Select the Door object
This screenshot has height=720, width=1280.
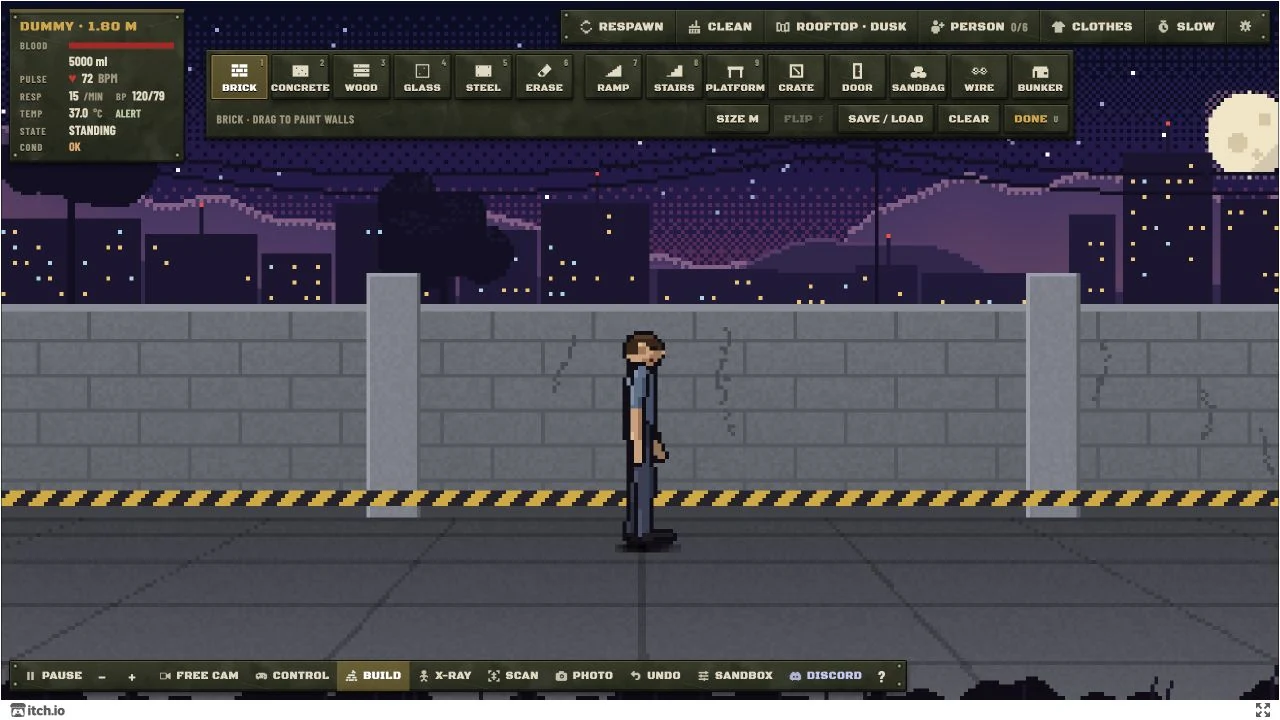[x=857, y=77]
